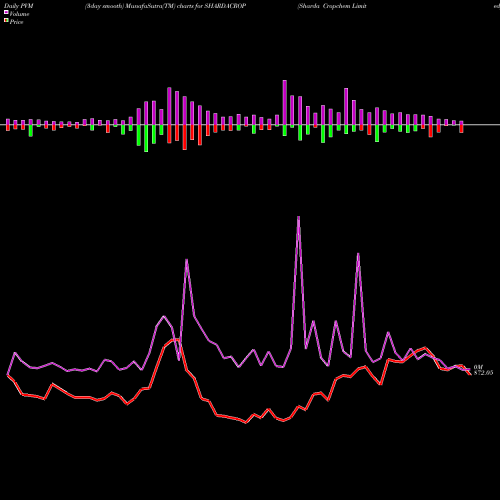The image size is (500, 500).
Task: Click the Volume legend color swatch
Action: tap(6, 12)
